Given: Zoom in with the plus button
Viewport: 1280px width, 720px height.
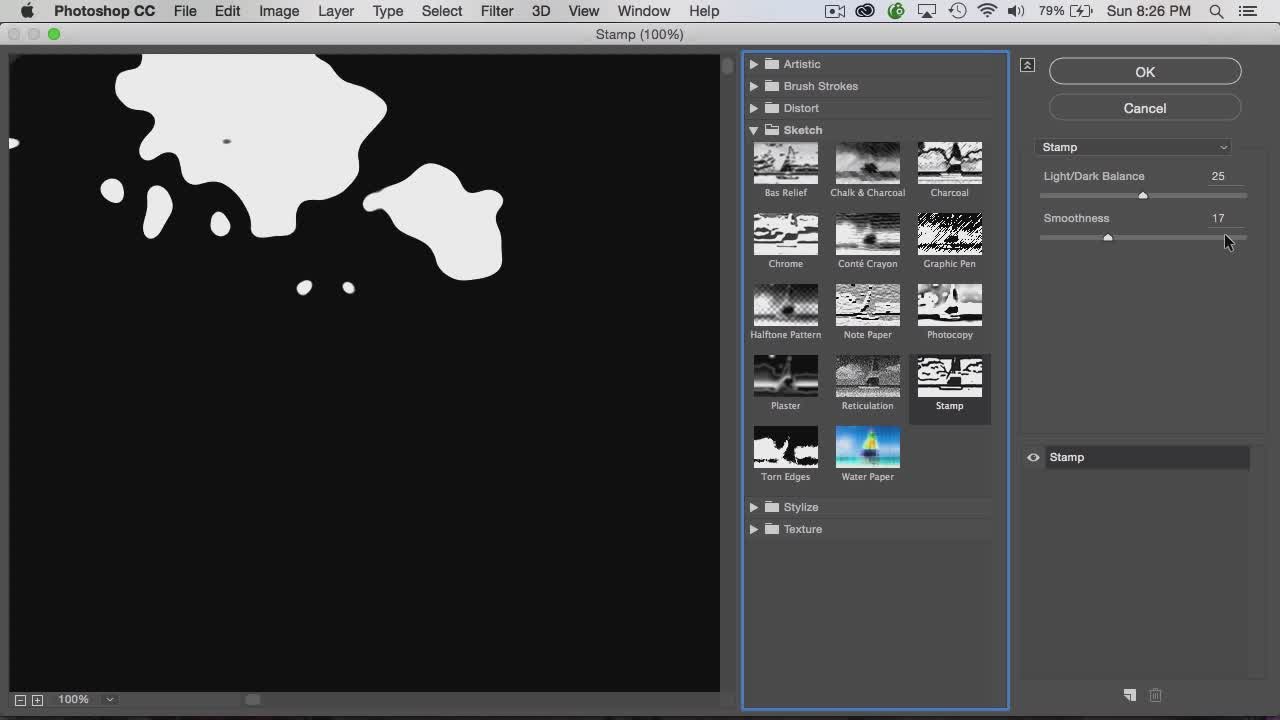Looking at the screenshot, I should pos(37,700).
